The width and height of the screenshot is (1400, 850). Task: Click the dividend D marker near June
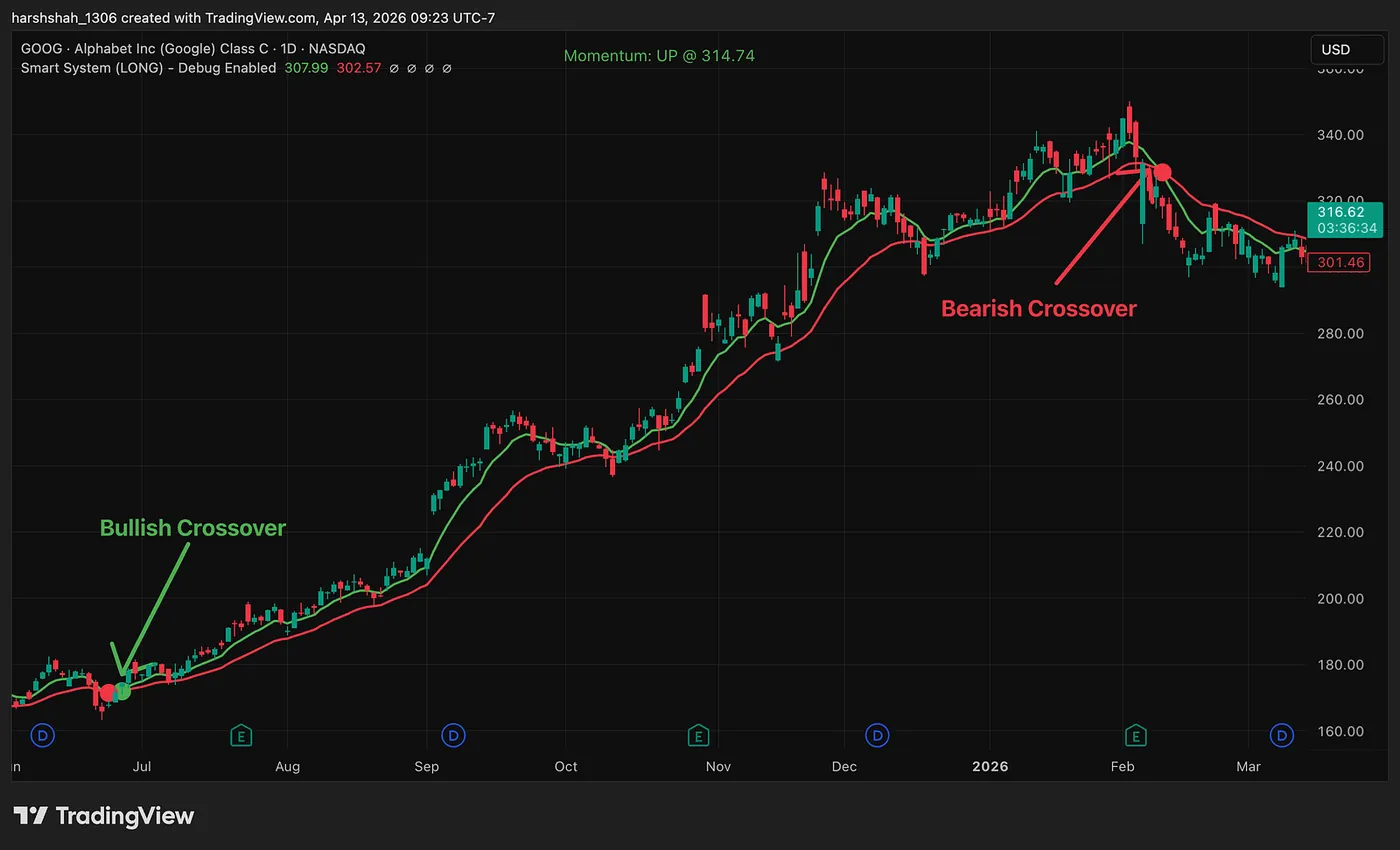point(43,736)
